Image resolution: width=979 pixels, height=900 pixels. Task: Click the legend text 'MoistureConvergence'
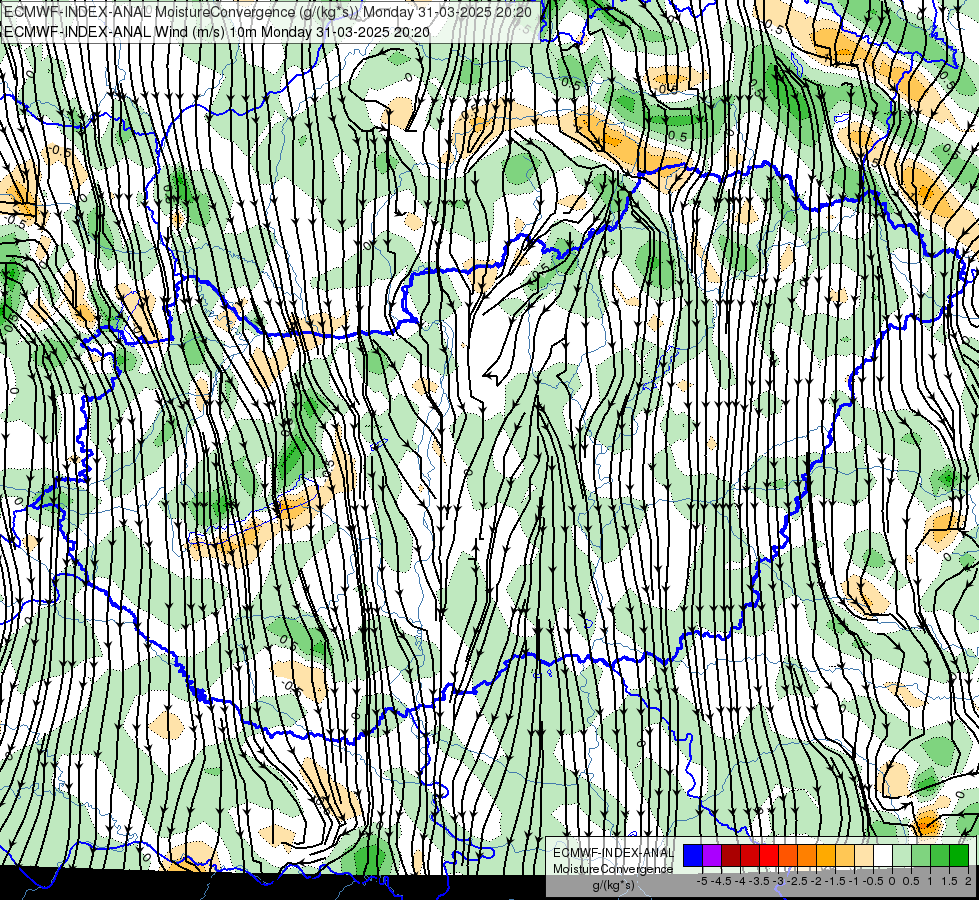(612, 869)
